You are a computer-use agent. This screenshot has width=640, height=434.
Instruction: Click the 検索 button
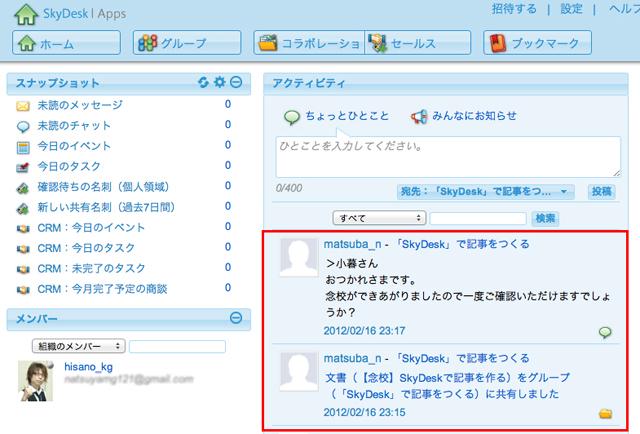(545, 218)
